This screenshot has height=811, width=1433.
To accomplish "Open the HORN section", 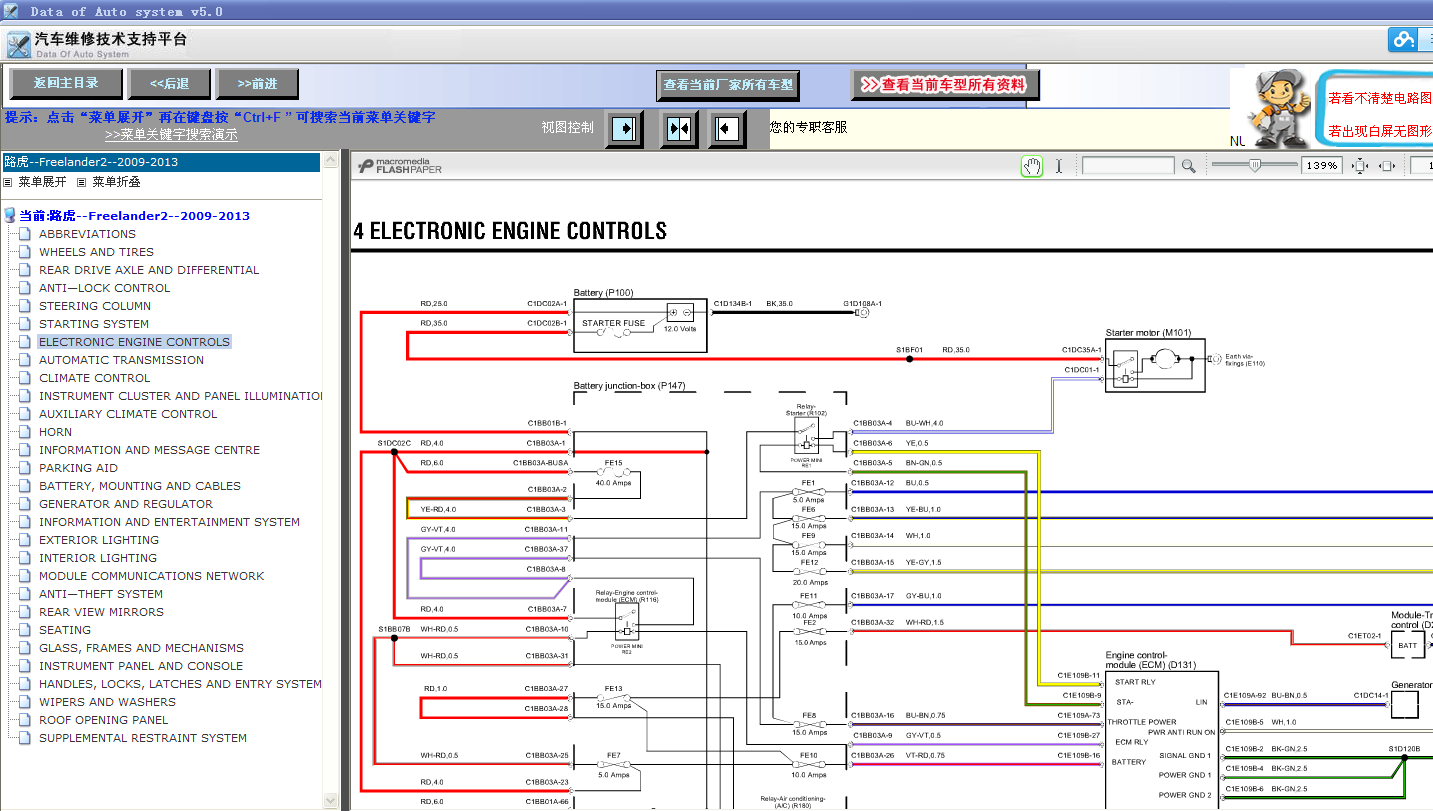I will point(55,432).
